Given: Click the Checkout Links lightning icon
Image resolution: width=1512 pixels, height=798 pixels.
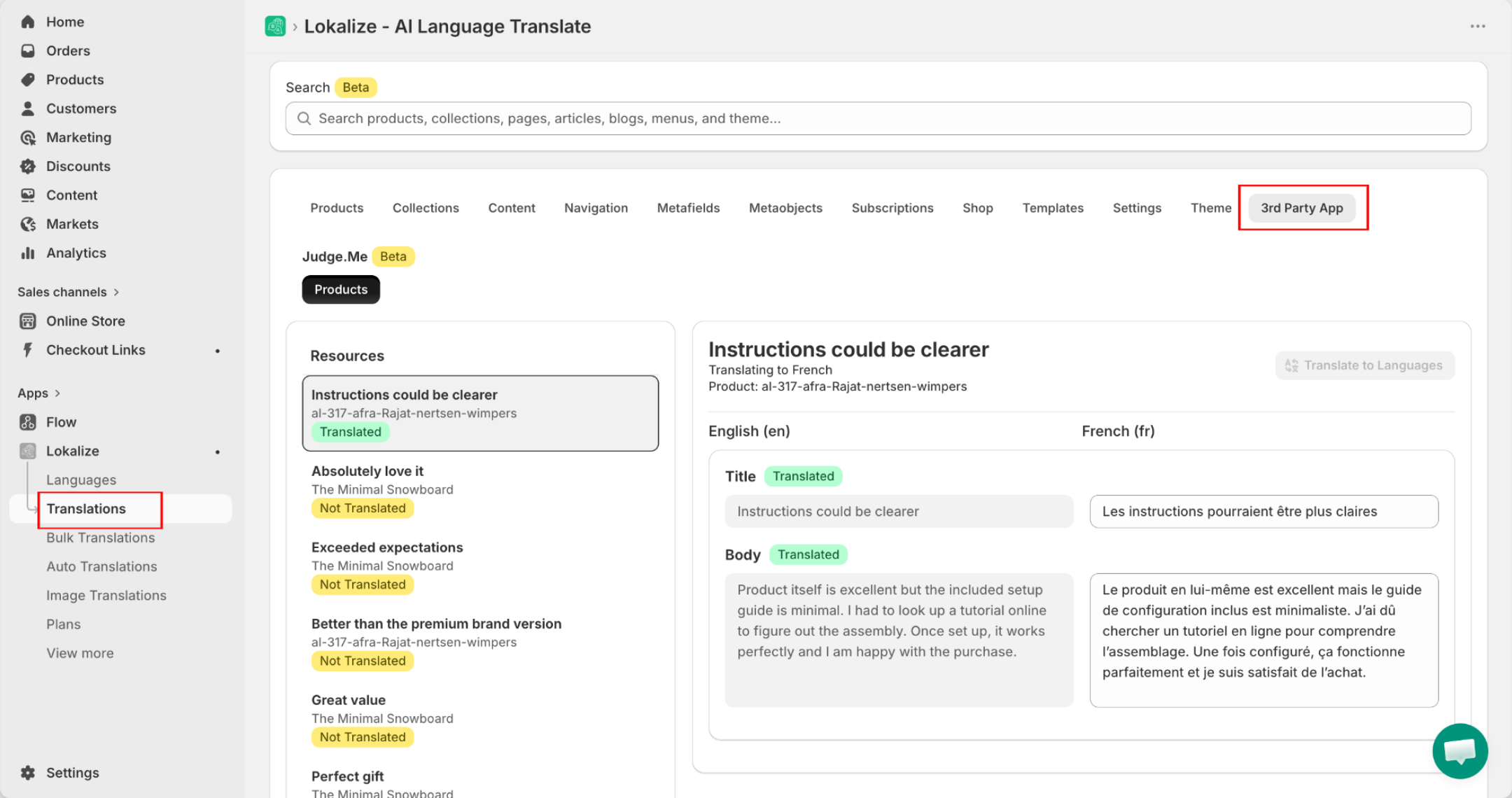Looking at the screenshot, I should (28, 350).
